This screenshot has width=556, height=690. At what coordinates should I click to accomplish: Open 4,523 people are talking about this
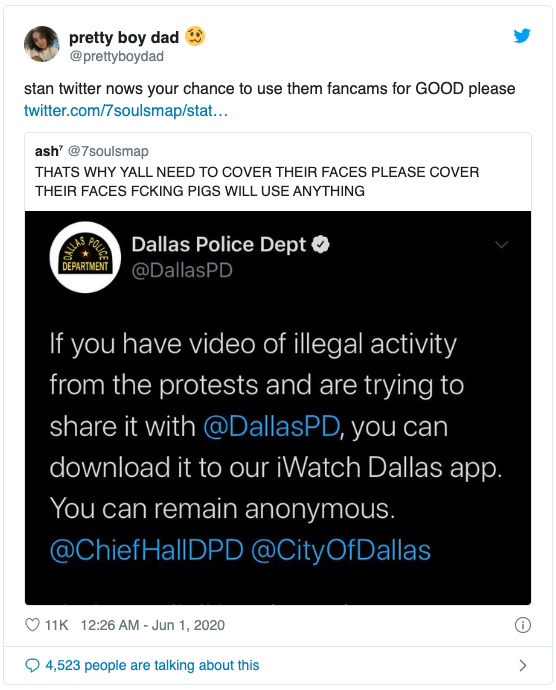coord(152,665)
